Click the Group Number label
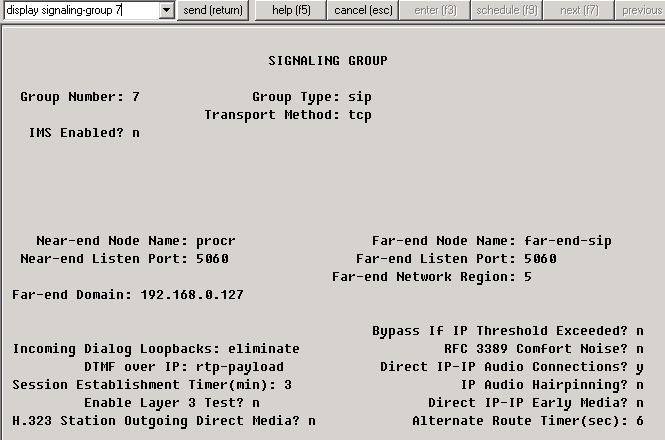Screen dimensions: 665x440 pos(72,97)
